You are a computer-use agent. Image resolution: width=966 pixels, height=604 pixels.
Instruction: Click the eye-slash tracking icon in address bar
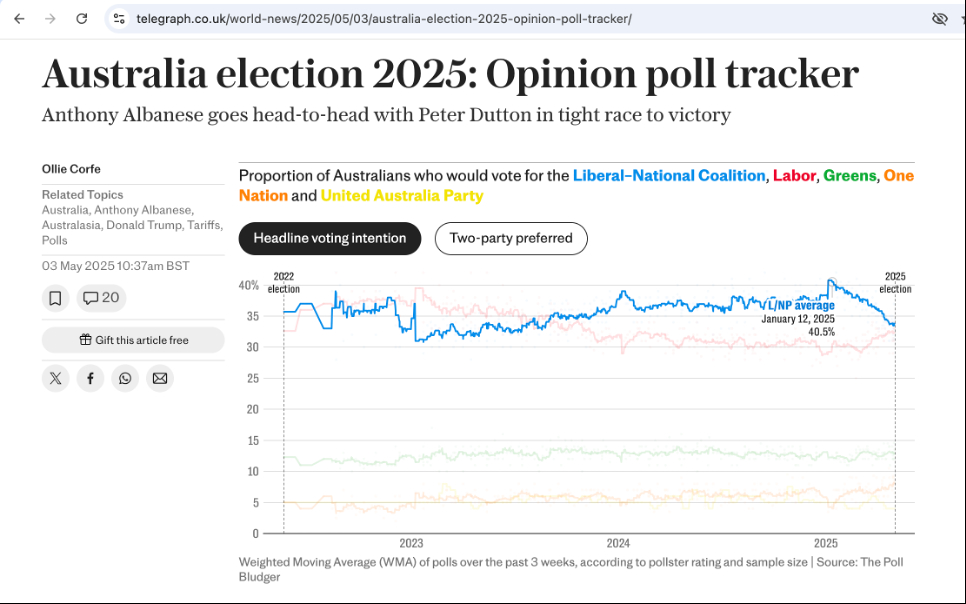coord(939,19)
